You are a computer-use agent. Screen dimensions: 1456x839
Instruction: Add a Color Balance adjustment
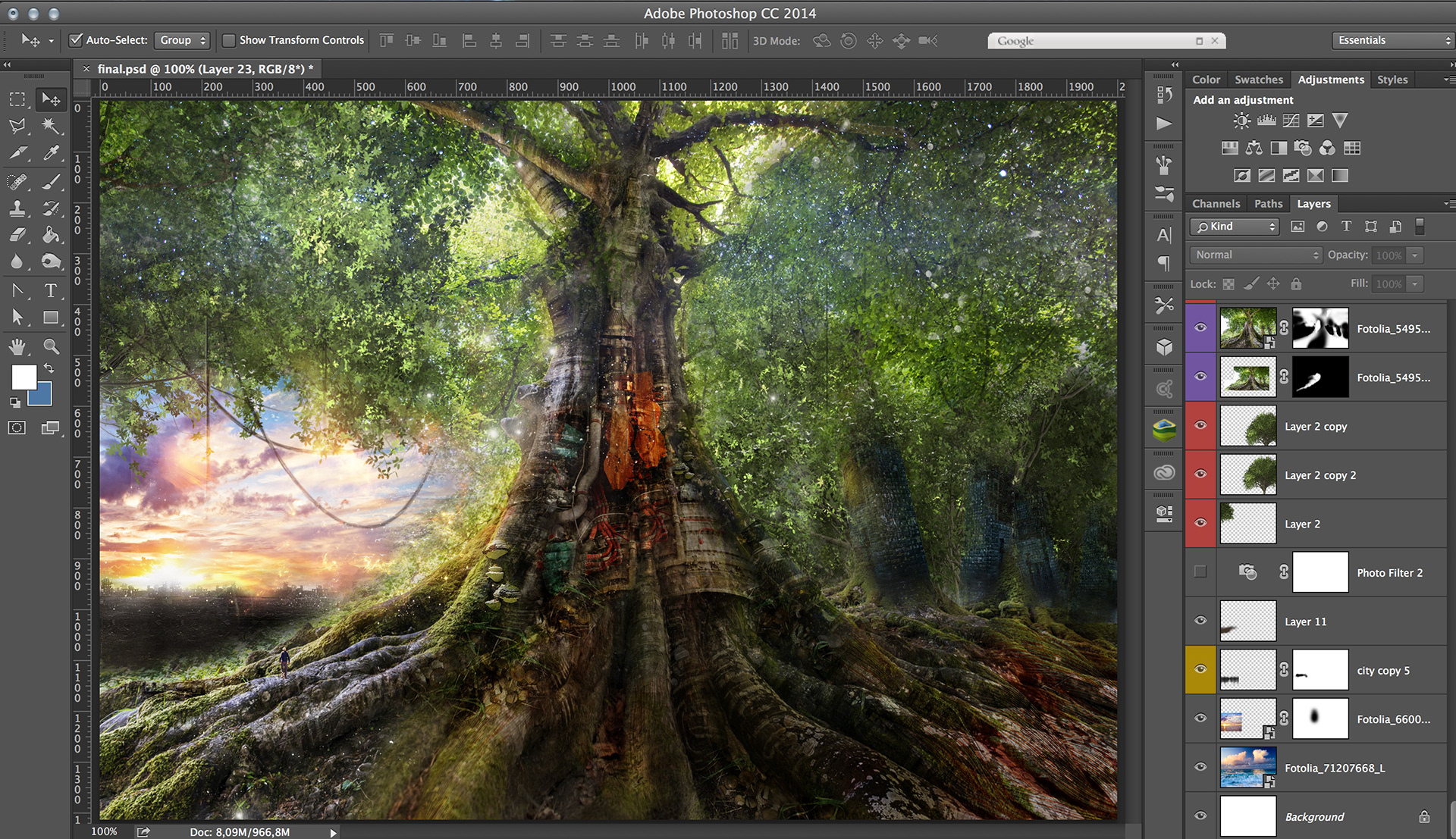(1254, 148)
